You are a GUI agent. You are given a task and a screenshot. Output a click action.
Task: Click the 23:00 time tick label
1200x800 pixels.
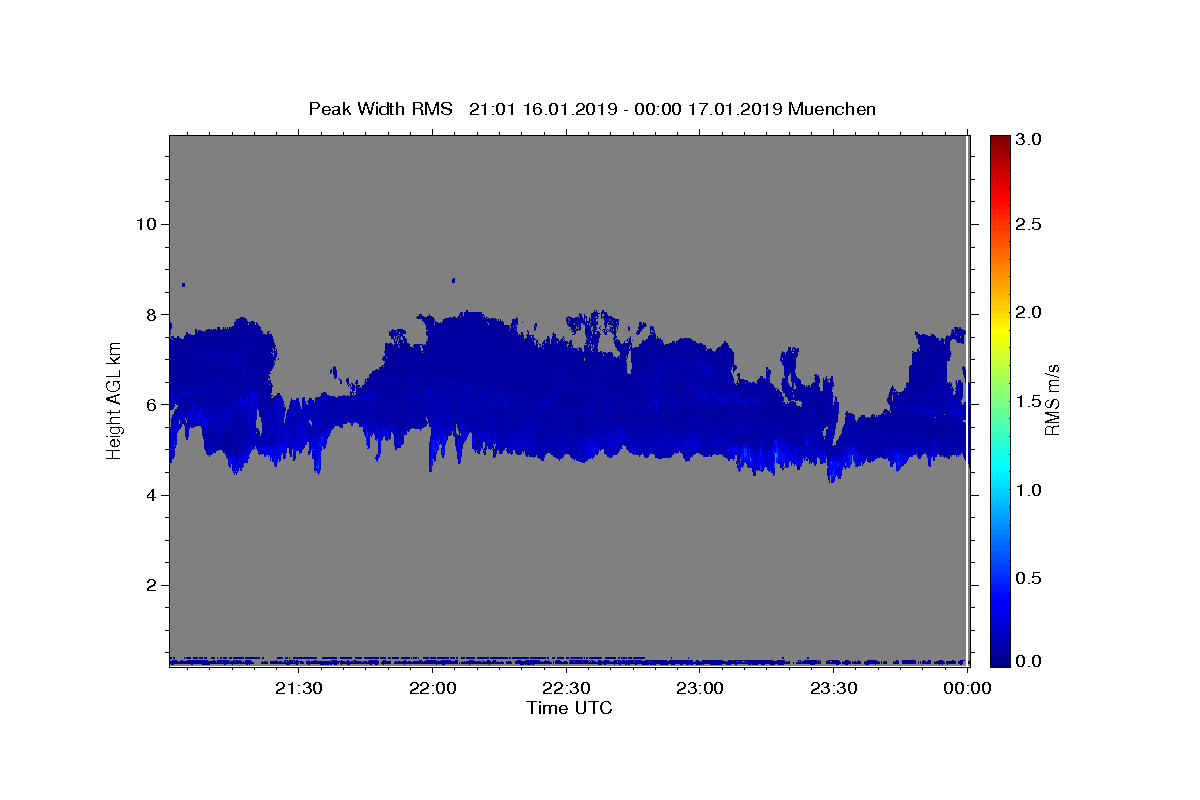tap(700, 688)
